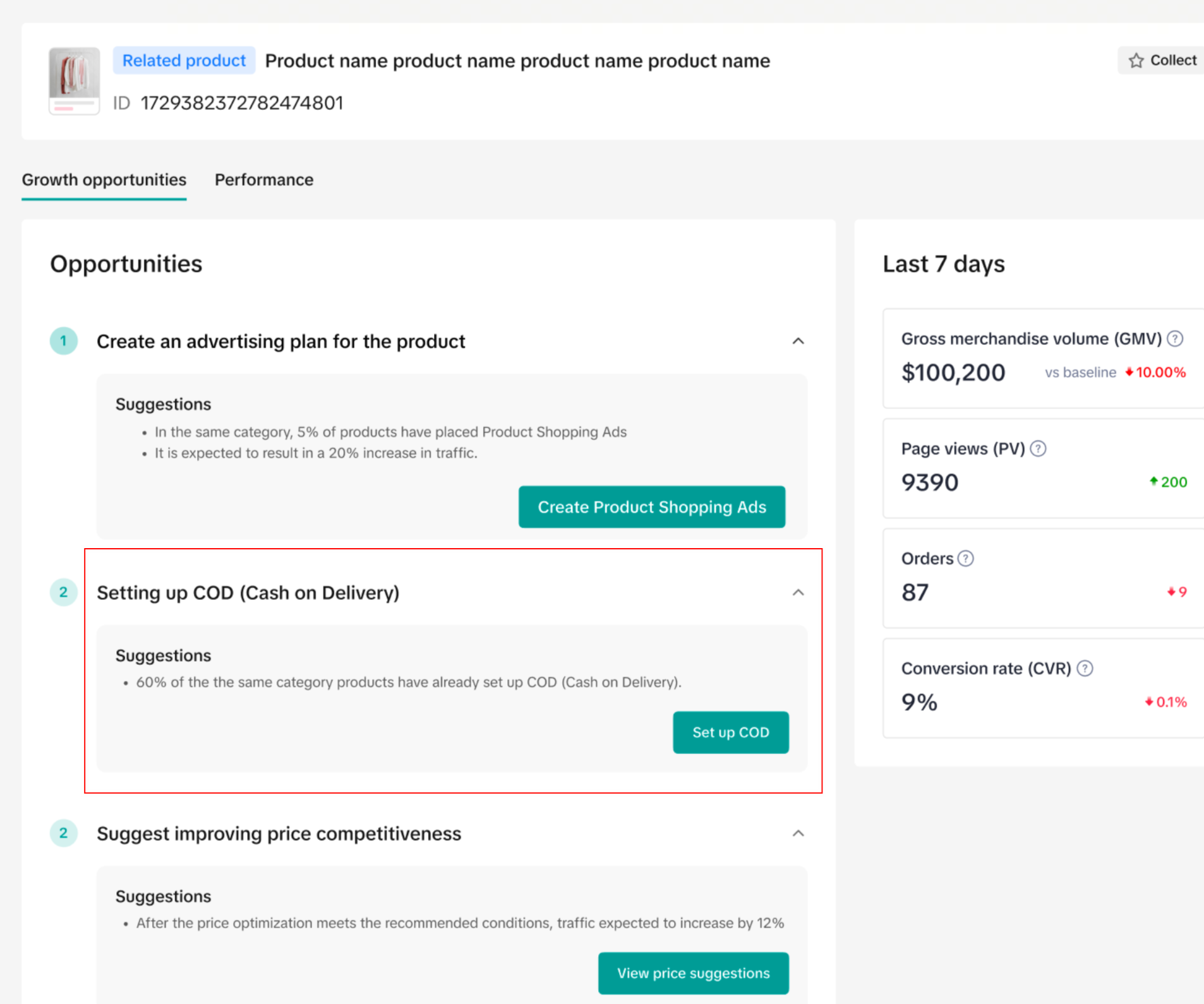1204x1004 pixels.
Task: Click the COD step number badge
Action: [x=63, y=592]
